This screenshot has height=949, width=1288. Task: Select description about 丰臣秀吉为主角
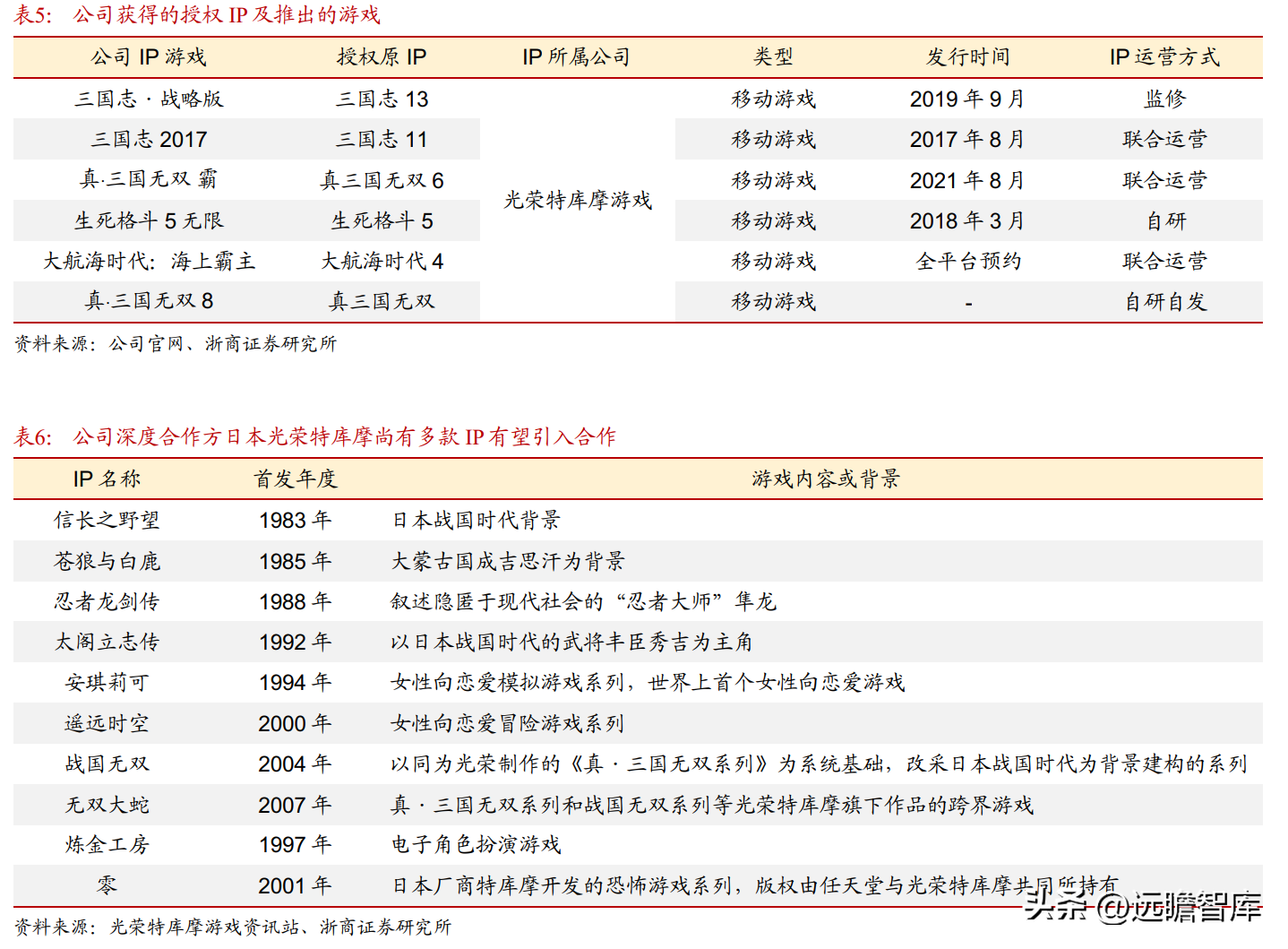(571, 642)
